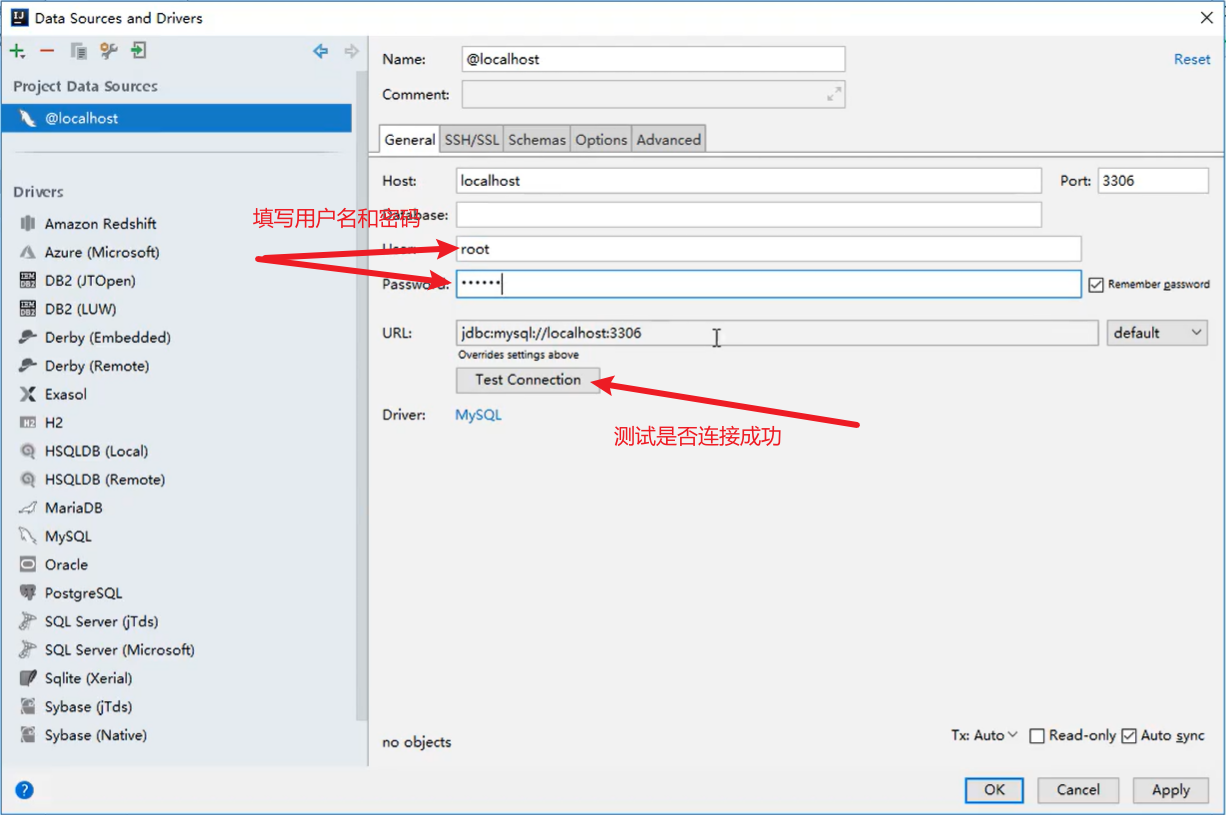Select the PostgreSQL driver icon
The height and width of the screenshot is (815, 1226).
[x=28, y=593]
